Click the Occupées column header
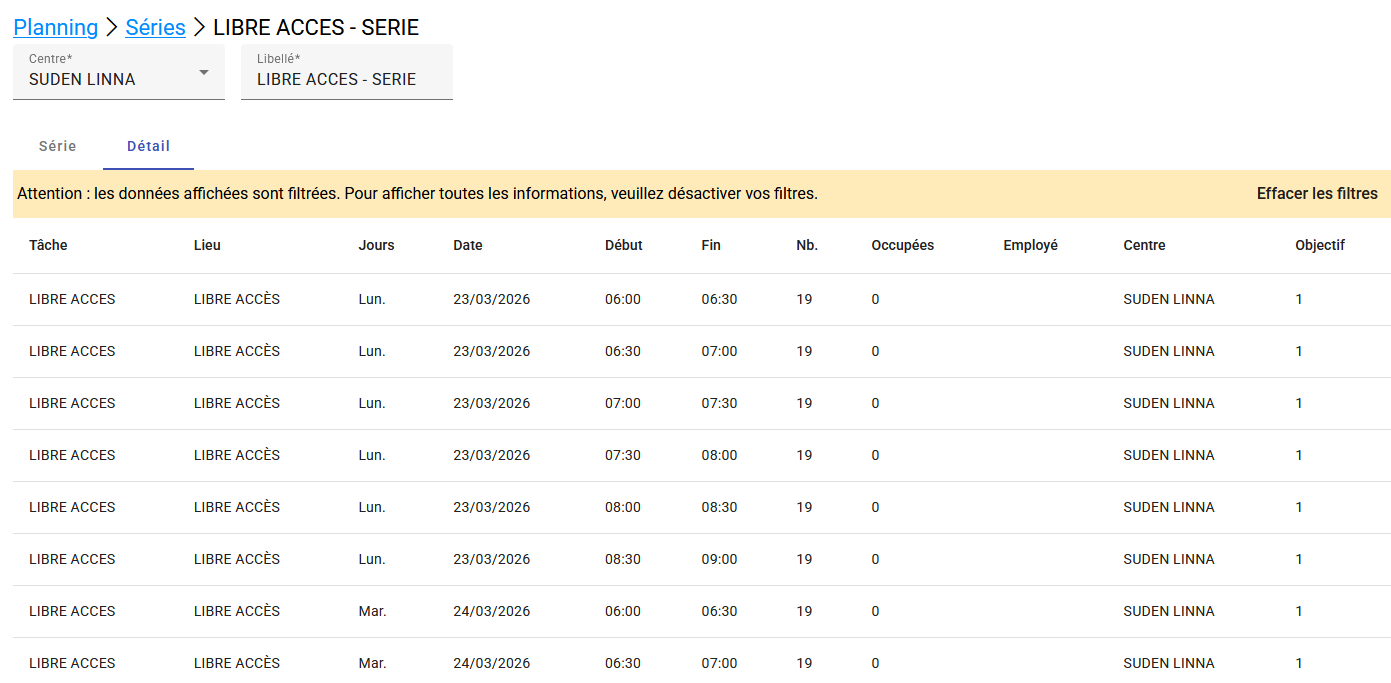This screenshot has height=683, width=1391. coord(902,245)
